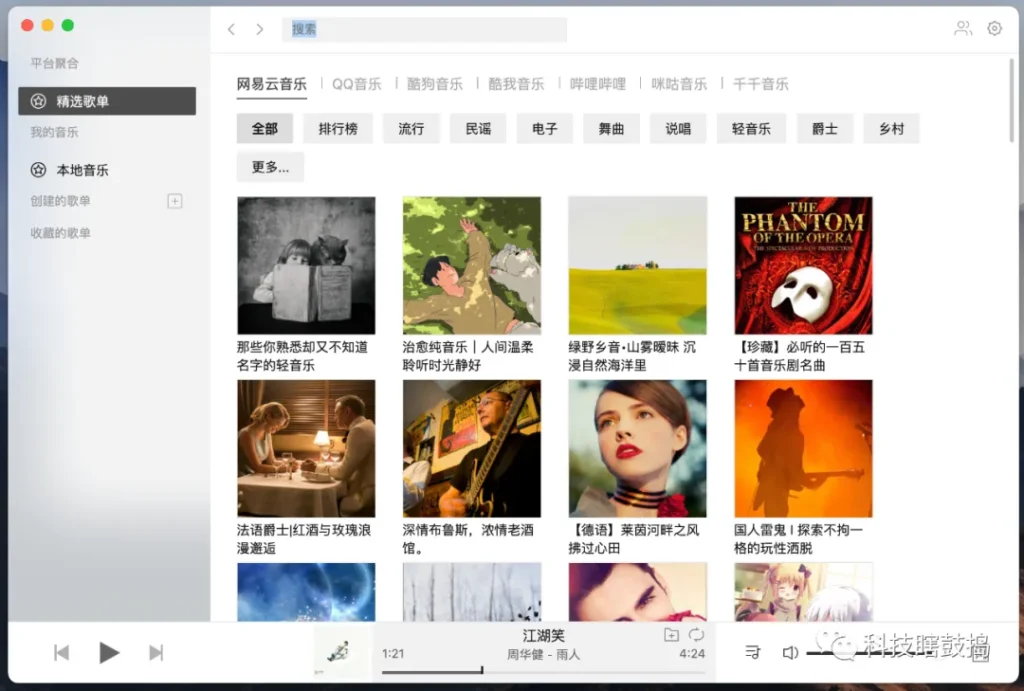This screenshot has width=1024, height=691.
Task: Skip to the previous track
Action: pos(61,652)
